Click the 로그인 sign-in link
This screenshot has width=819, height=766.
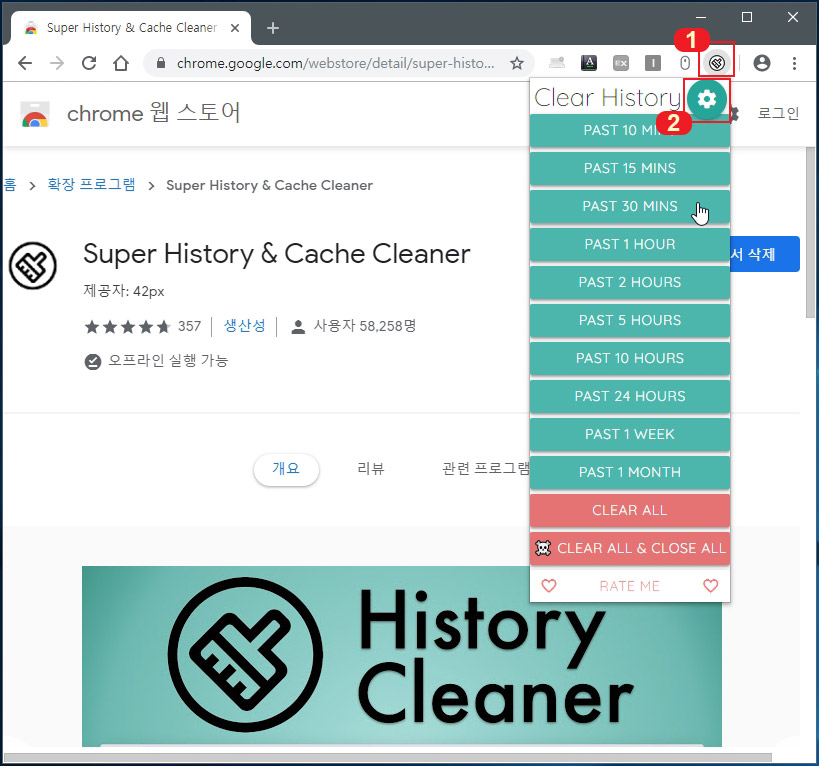(x=778, y=114)
